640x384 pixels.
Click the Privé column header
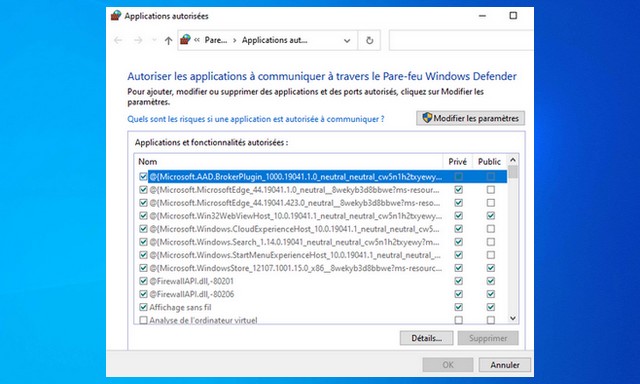click(458, 162)
